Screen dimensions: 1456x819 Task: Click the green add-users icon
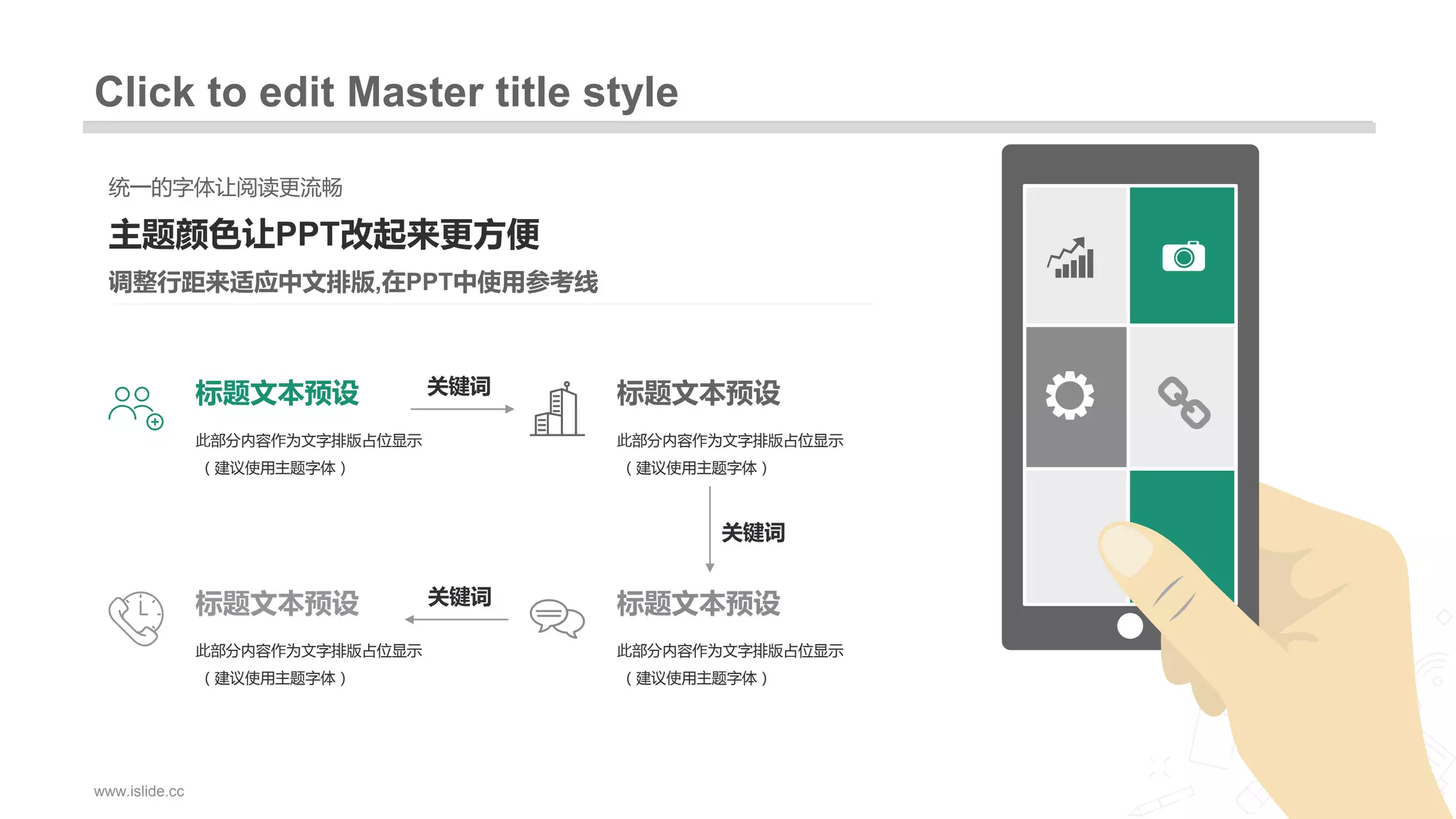click(136, 407)
